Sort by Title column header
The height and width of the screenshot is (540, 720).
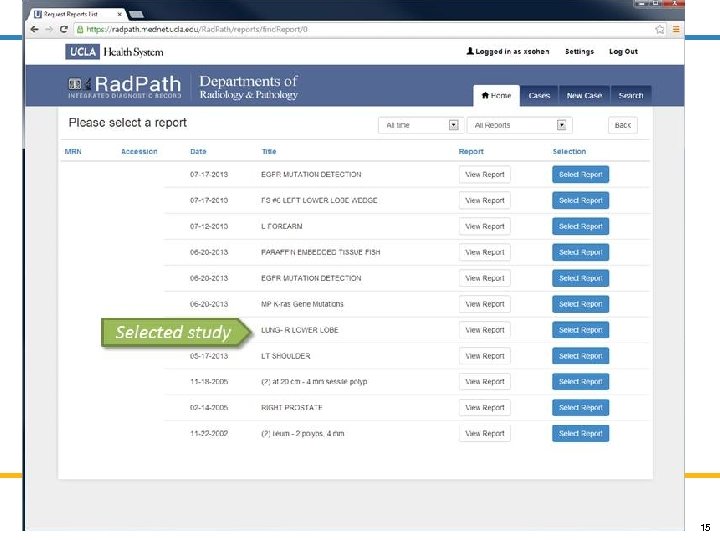pyautogui.click(x=269, y=151)
